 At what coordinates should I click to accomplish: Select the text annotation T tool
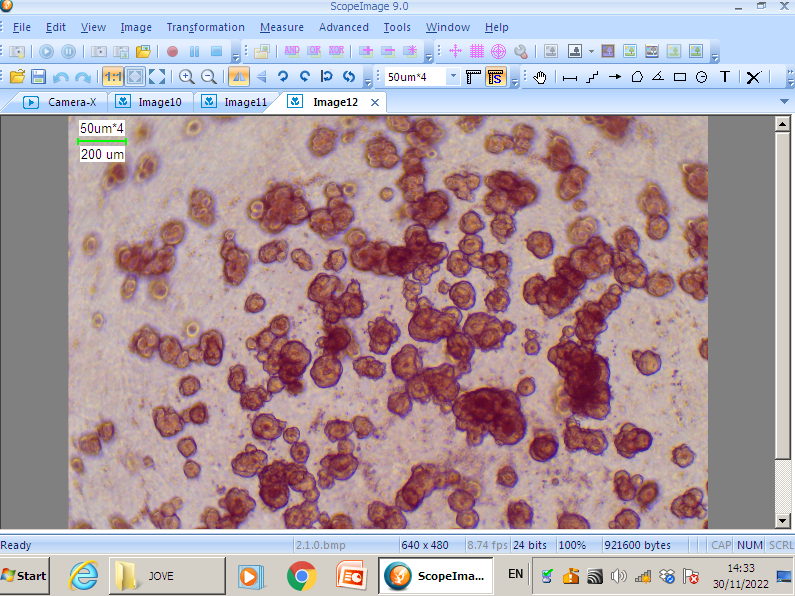(724, 77)
